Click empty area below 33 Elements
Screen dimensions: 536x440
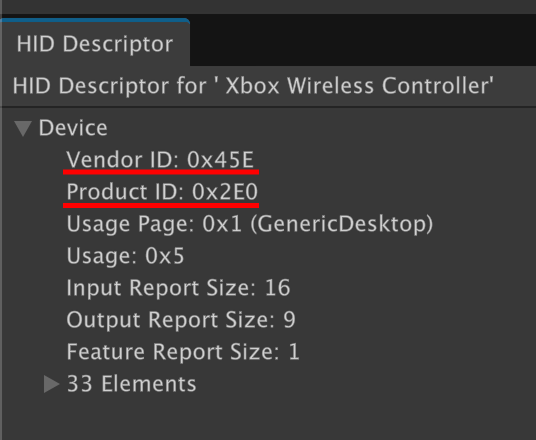coord(268,419)
